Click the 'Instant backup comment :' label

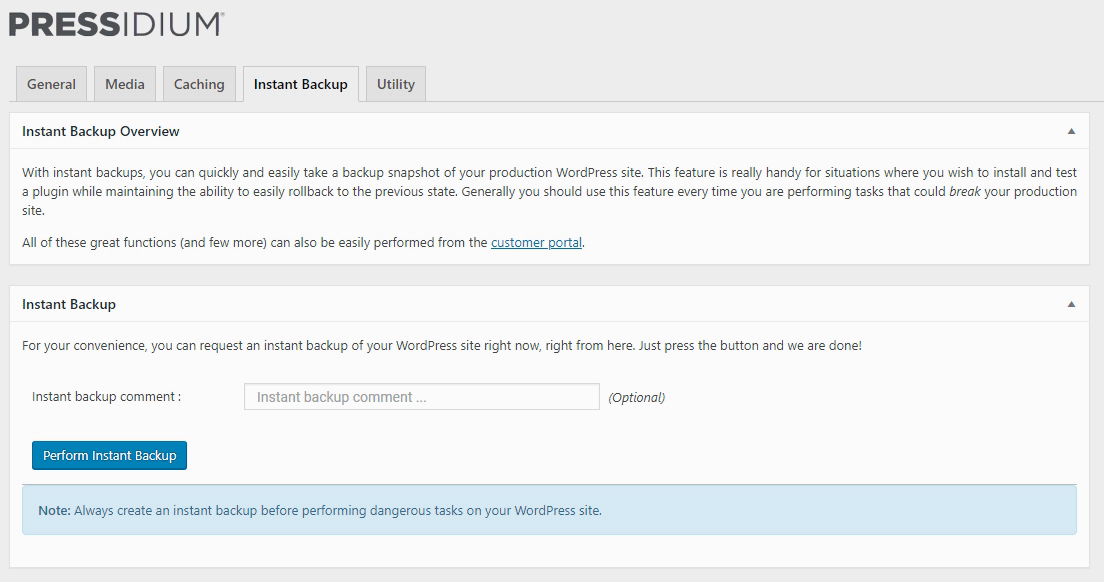(106, 396)
